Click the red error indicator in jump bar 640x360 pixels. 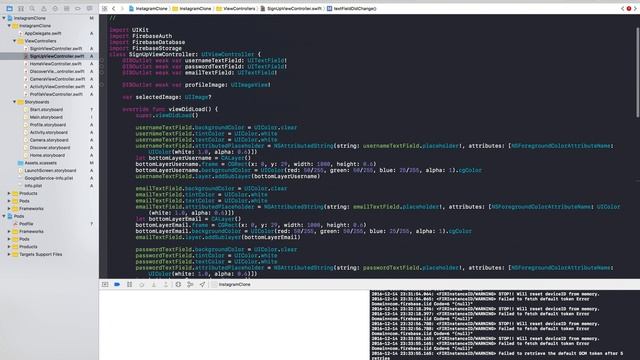[x=629, y=8]
